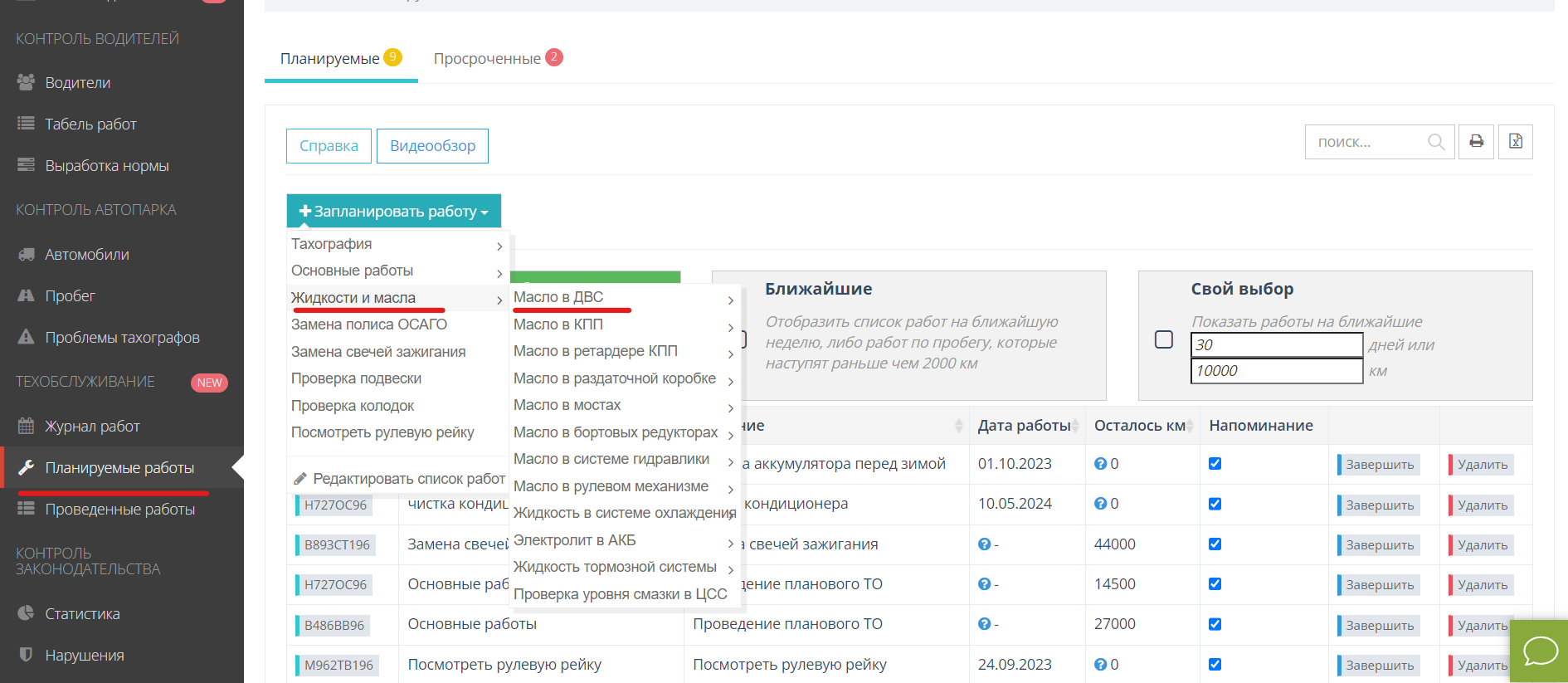Open the chat support widget
This screenshot has width=1568, height=683.
pos(1540,651)
